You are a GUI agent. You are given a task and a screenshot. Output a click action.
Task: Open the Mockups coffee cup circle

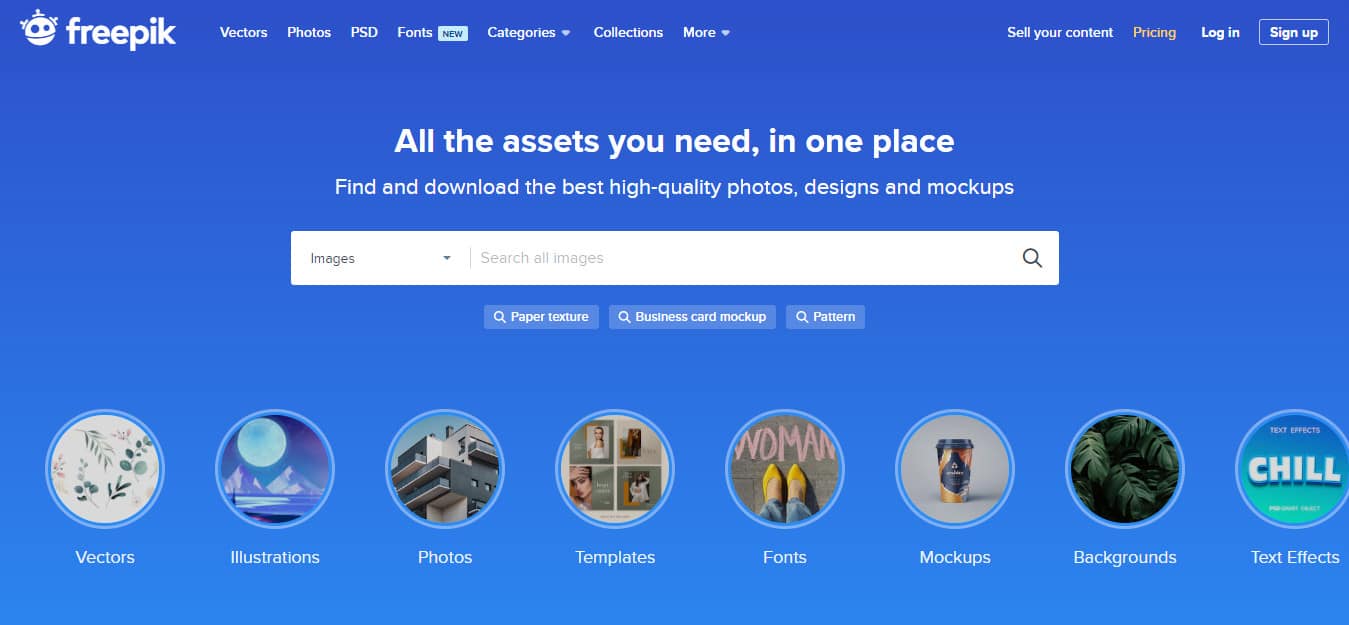click(955, 469)
